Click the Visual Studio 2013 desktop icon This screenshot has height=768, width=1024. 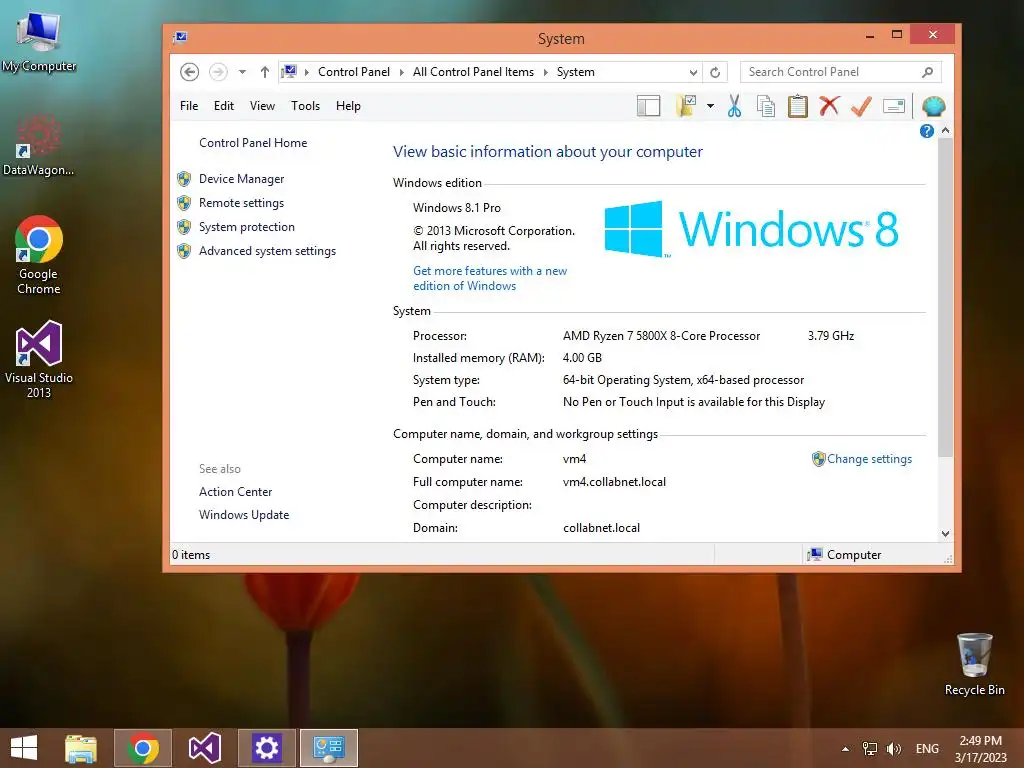[39, 359]
